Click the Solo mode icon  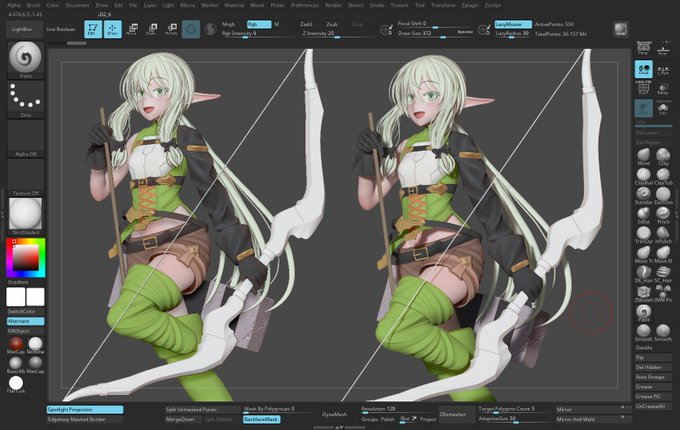point(663,108)
